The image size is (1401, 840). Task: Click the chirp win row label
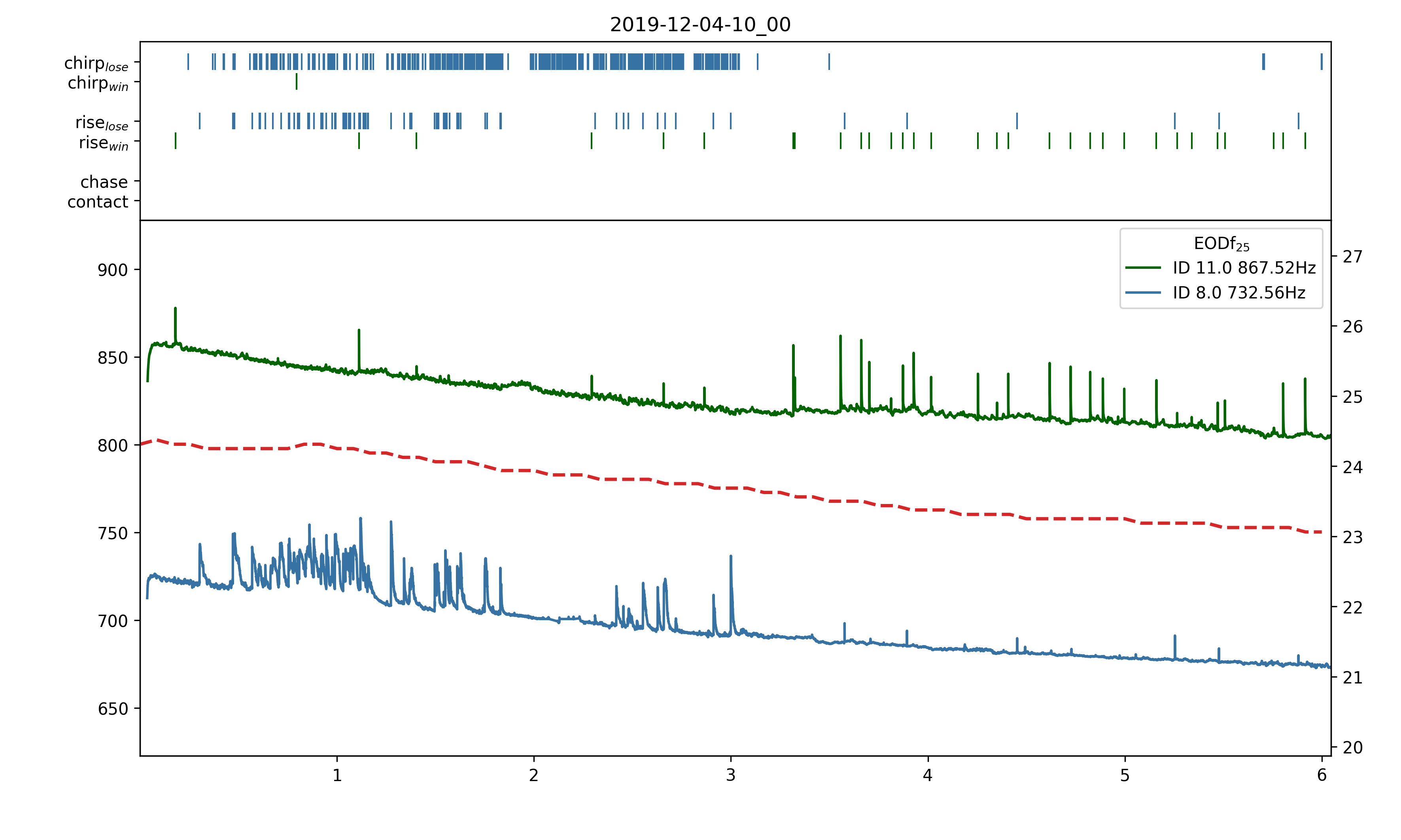point(98,83)
